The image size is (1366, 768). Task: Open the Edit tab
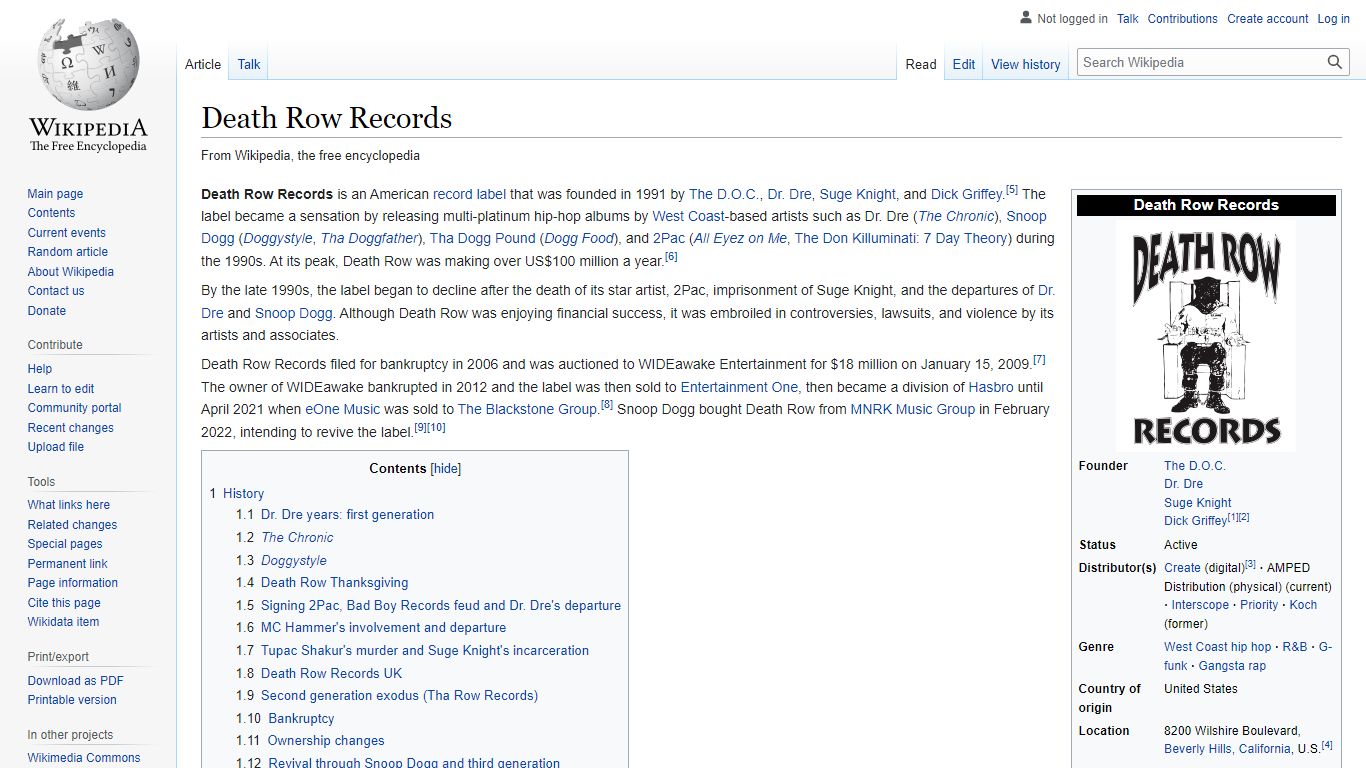[x=964, y=64]
